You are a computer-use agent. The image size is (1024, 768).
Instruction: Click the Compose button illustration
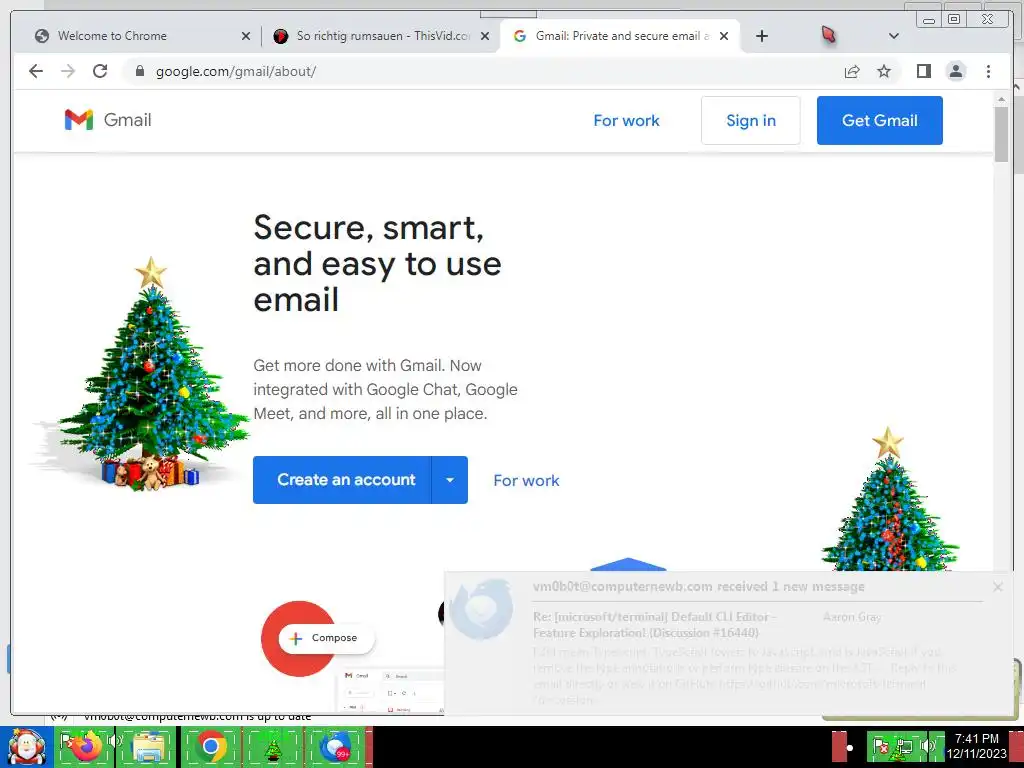tap(327, 638)
